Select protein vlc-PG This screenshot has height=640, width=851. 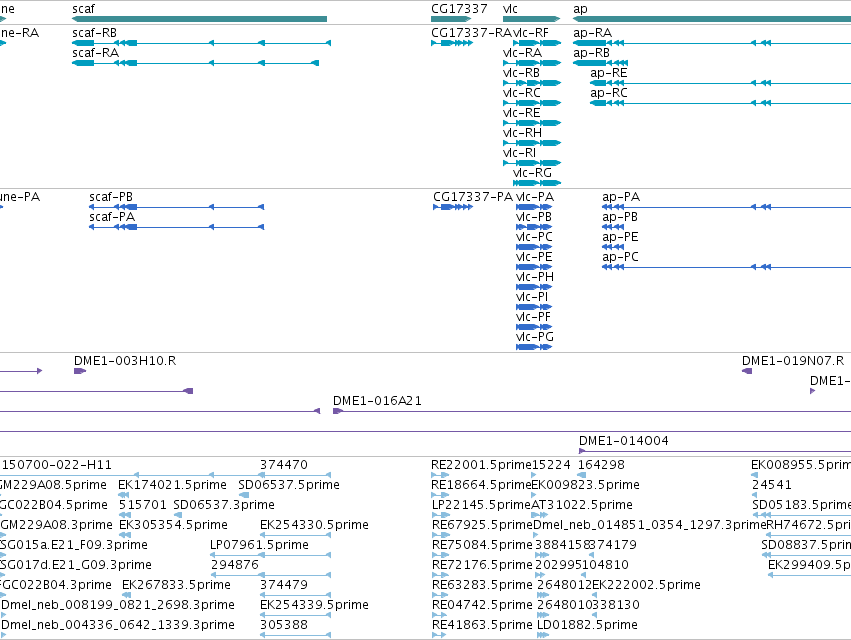[x=535, y=337]
